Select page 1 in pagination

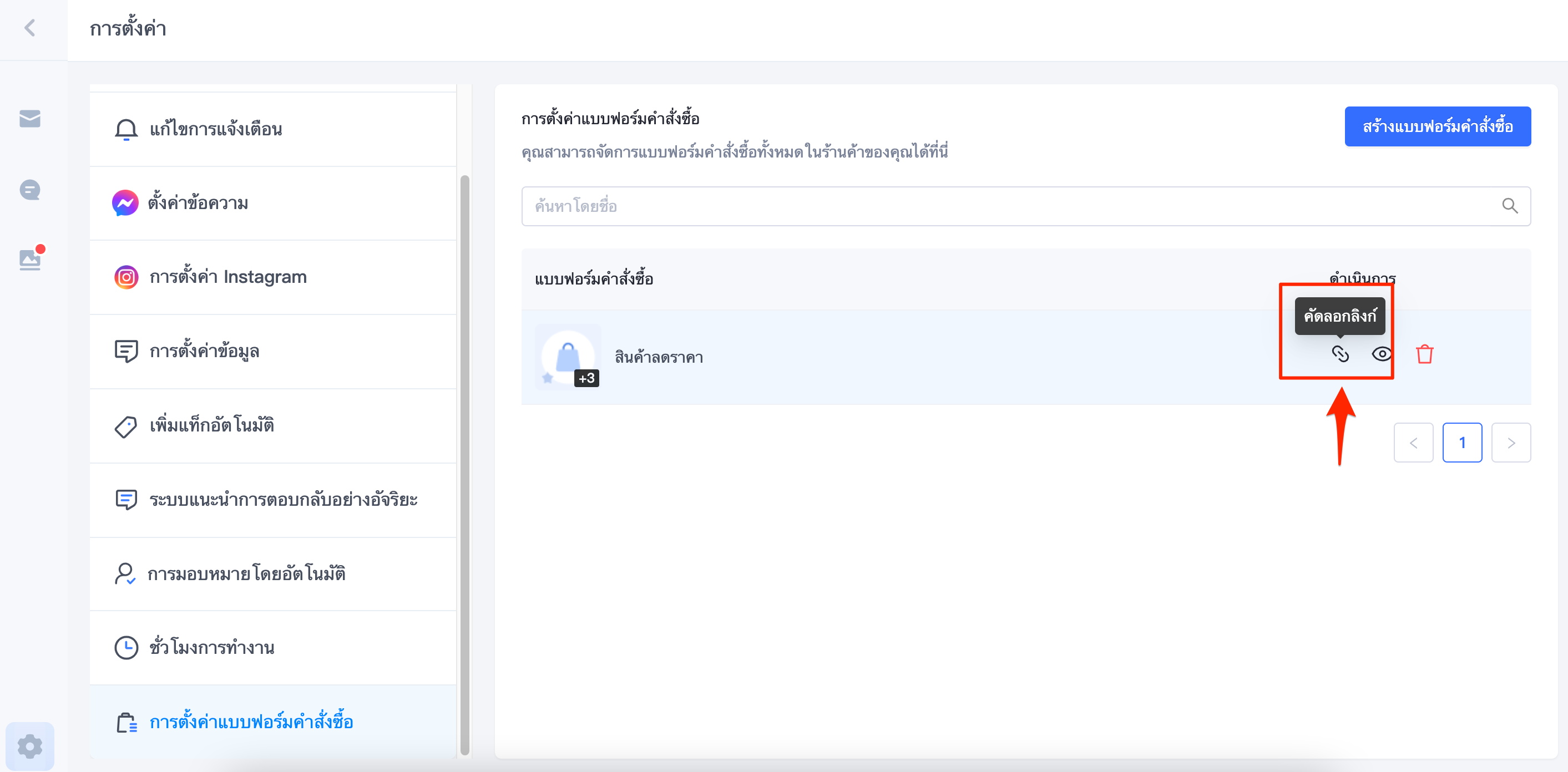[x=1462, y=443]
